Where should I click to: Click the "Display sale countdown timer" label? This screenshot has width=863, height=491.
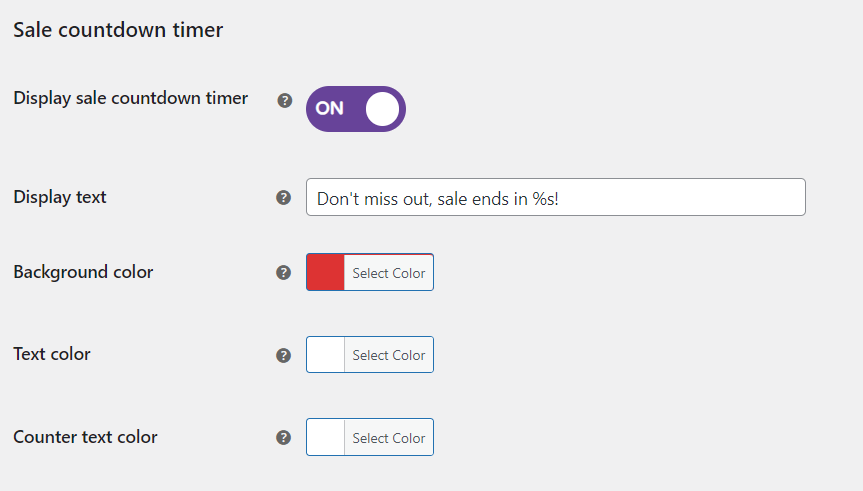coord(131,98)
